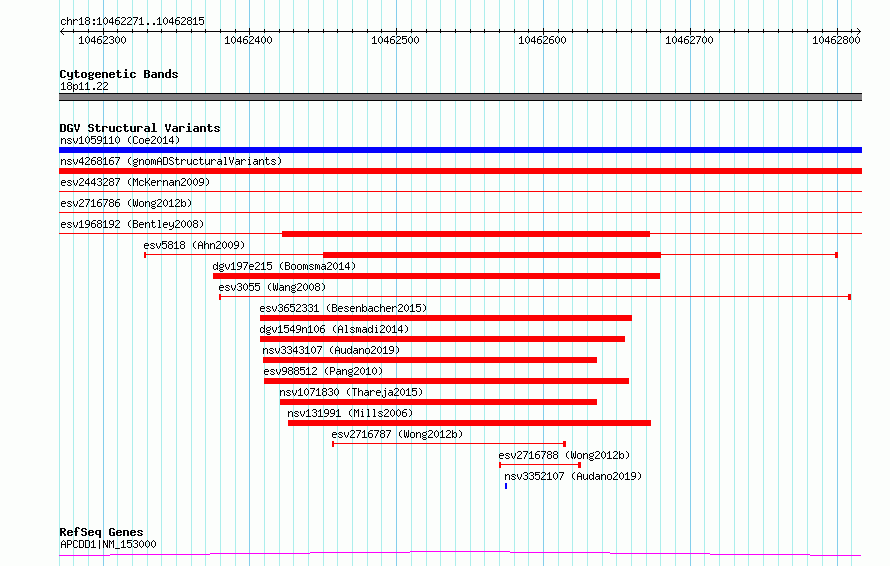Click the 10462500 ruler coordinate

pyautogui.click(x=395, y=40)
